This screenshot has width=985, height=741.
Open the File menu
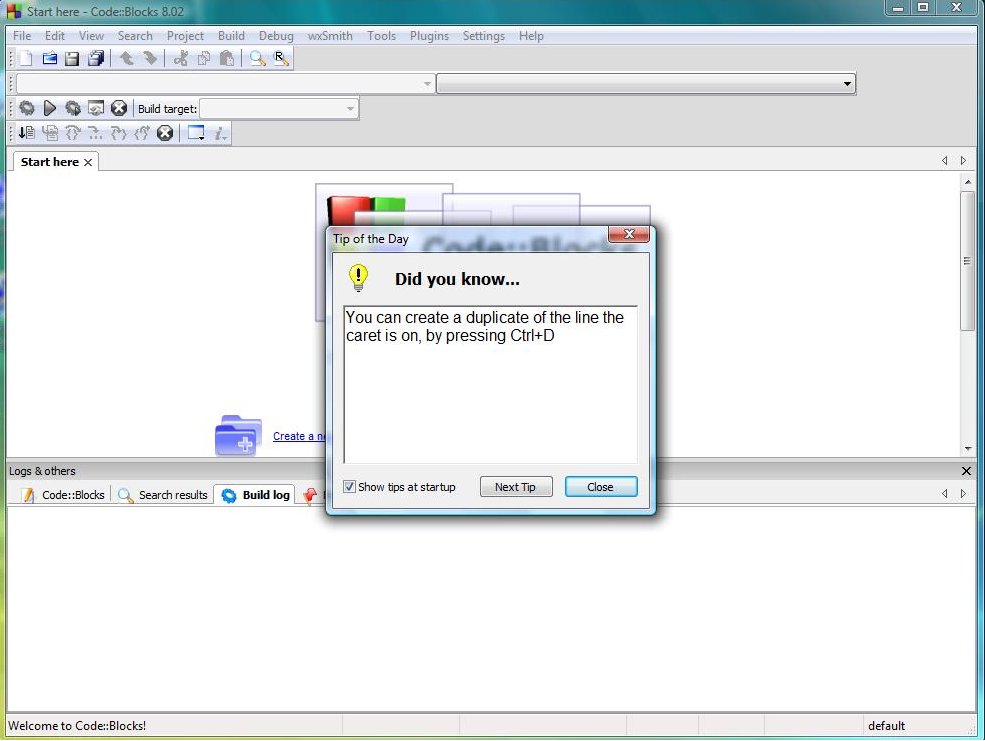click(22, 36)
